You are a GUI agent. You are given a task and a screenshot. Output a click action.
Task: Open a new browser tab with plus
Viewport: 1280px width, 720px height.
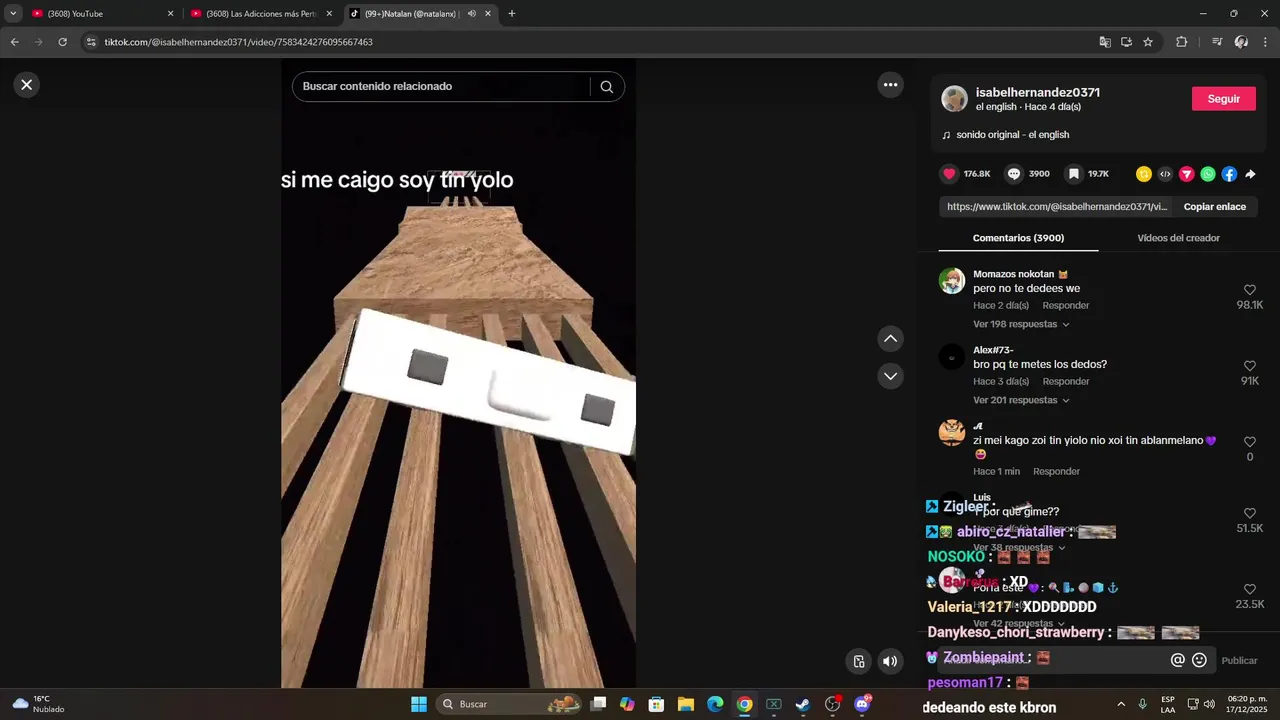click(x=511, y=14)
